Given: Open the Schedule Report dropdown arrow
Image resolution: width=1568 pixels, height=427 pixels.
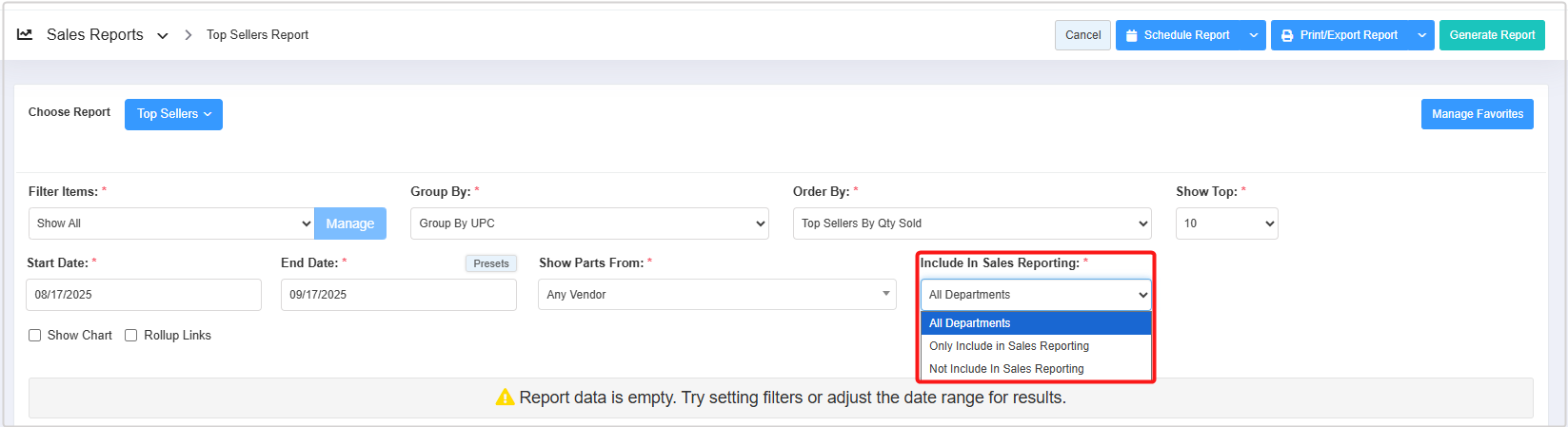Looking at the screenshot, I should (x=1254, y=35).
